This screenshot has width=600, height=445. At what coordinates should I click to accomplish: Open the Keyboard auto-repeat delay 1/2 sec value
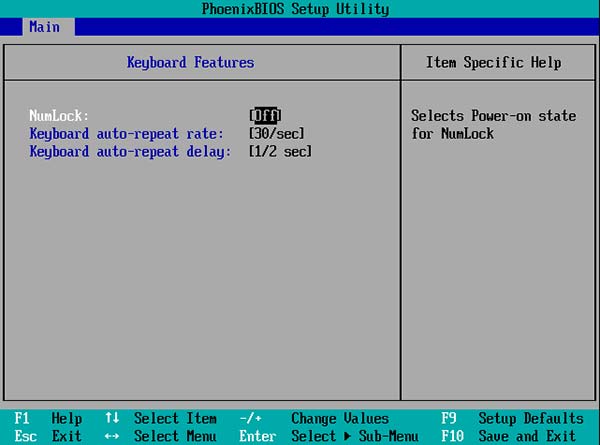(280, 152)
